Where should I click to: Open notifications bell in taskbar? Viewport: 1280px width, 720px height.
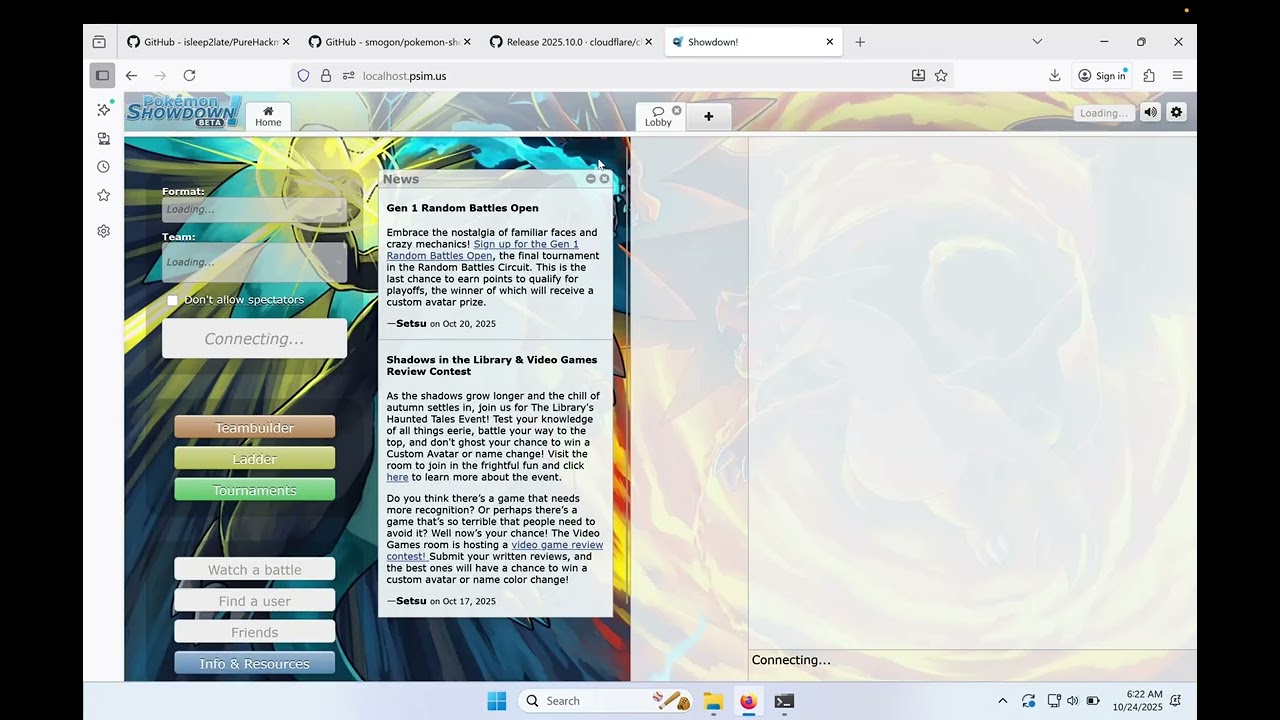click(1176, 701)
